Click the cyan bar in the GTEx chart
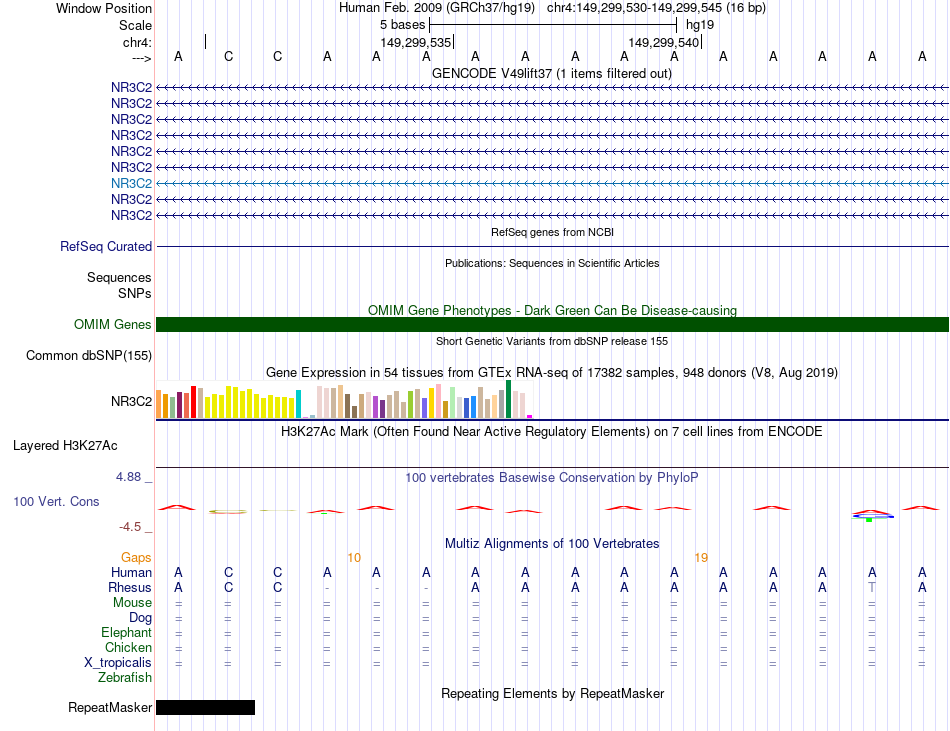Screen dimensions: 950x731 point(298,404)
